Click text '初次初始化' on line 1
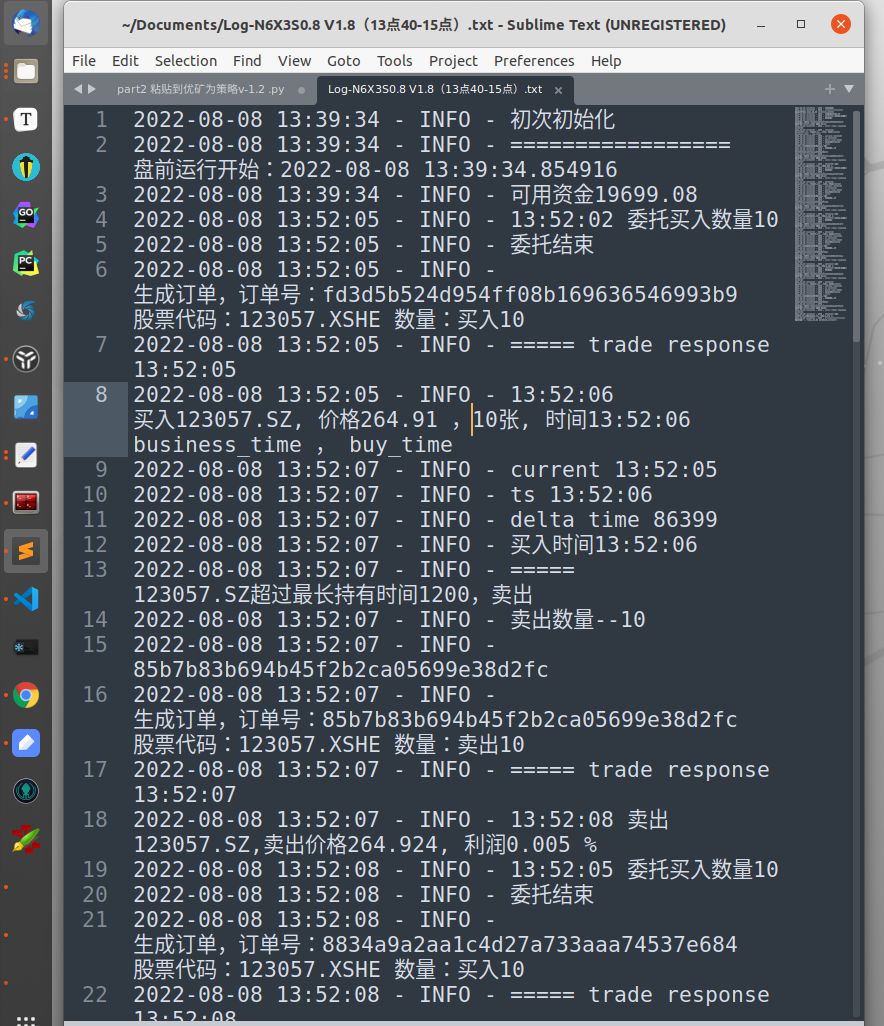The image size is (884, 1026). 562,120
